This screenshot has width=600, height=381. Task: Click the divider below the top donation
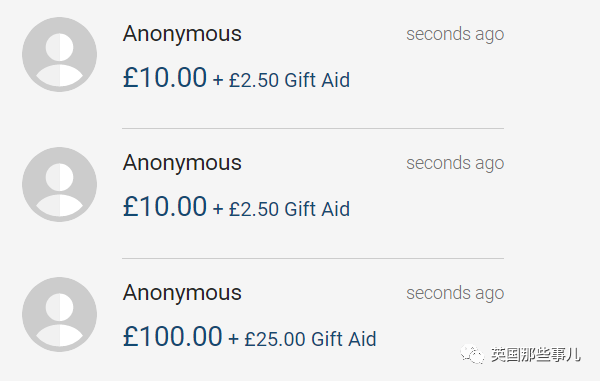click(x=313, y=129)
